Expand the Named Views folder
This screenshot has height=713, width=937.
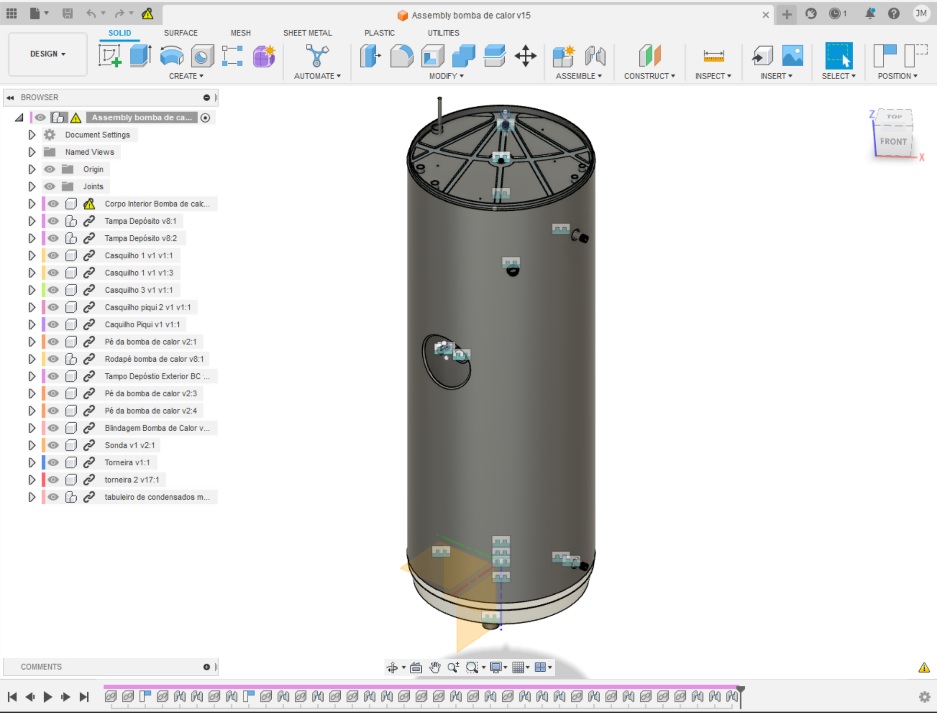32,152
